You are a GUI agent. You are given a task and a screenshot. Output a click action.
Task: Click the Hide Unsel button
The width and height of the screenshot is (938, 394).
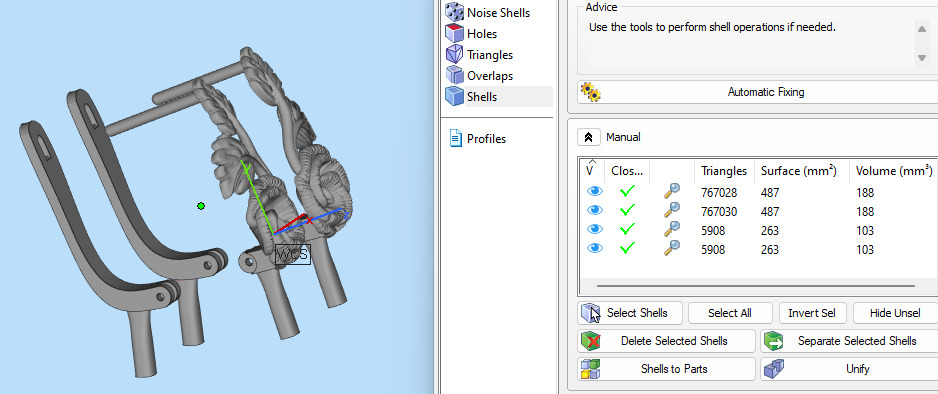pyautogui.click(x=896, y=313)
